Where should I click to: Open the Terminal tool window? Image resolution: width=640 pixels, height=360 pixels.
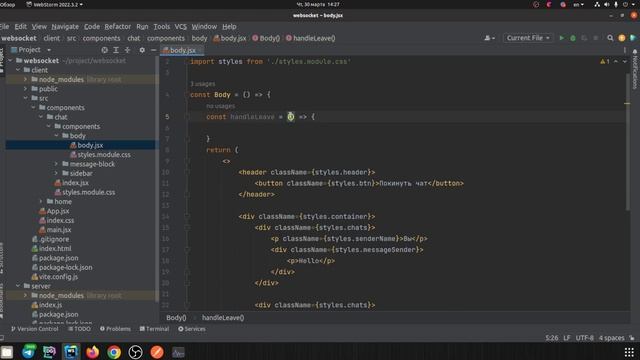[x=154, y=329]
